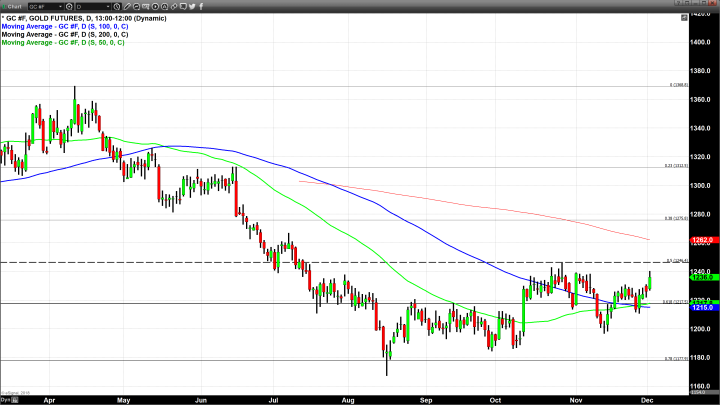Image resolution: width=720 pixels, height=405 pixels.
Task: Click the symbol search magnifier icon
Action: click(x=69, y=7)
